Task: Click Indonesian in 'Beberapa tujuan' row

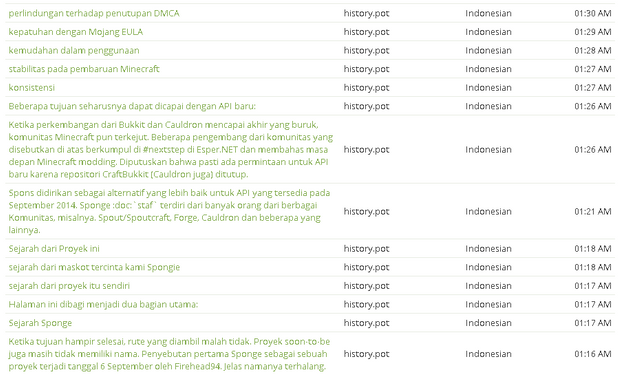Action: pyautogui.click(x=488, y=106)
